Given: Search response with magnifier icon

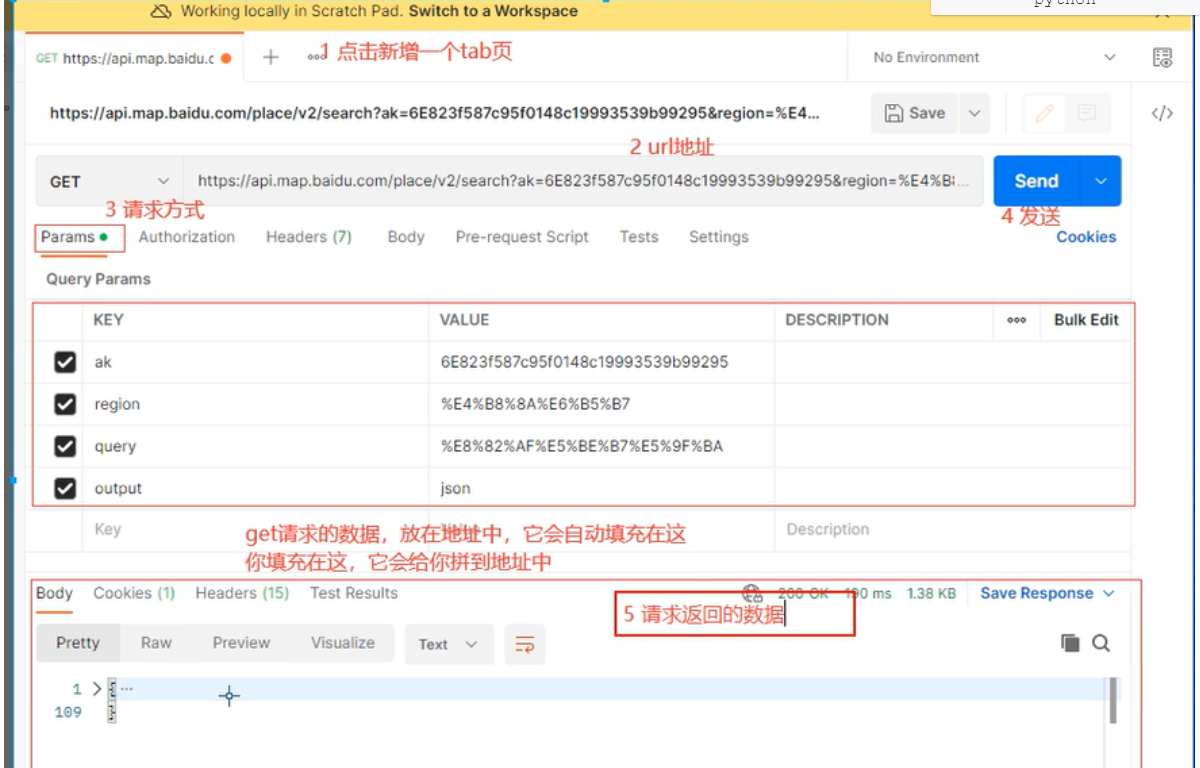Looking at the screenshot, I should click(1101, 643).
